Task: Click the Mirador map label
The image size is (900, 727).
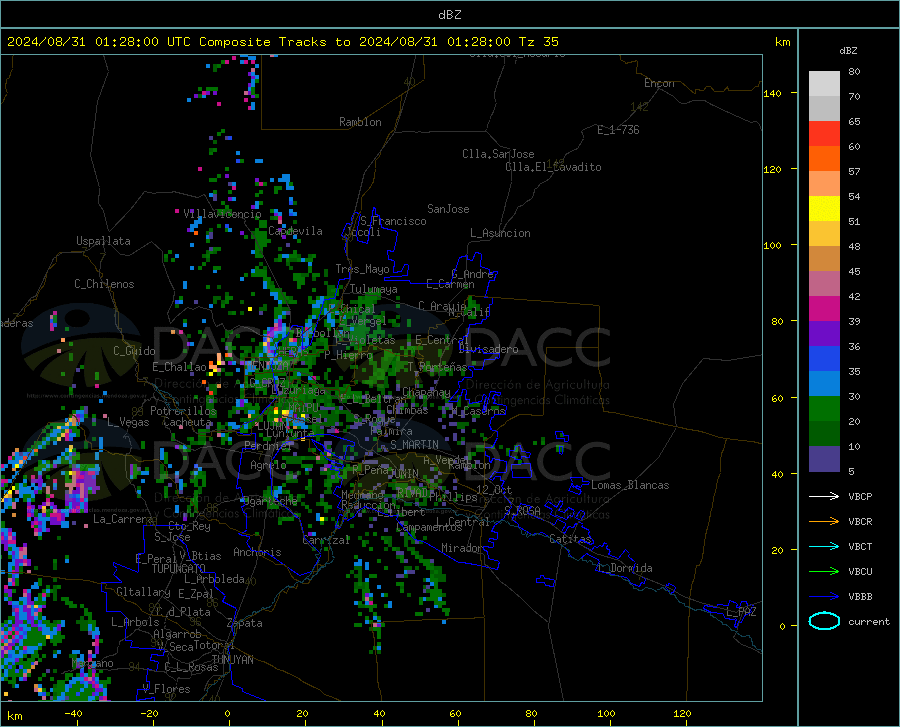Action: point(462,548)
